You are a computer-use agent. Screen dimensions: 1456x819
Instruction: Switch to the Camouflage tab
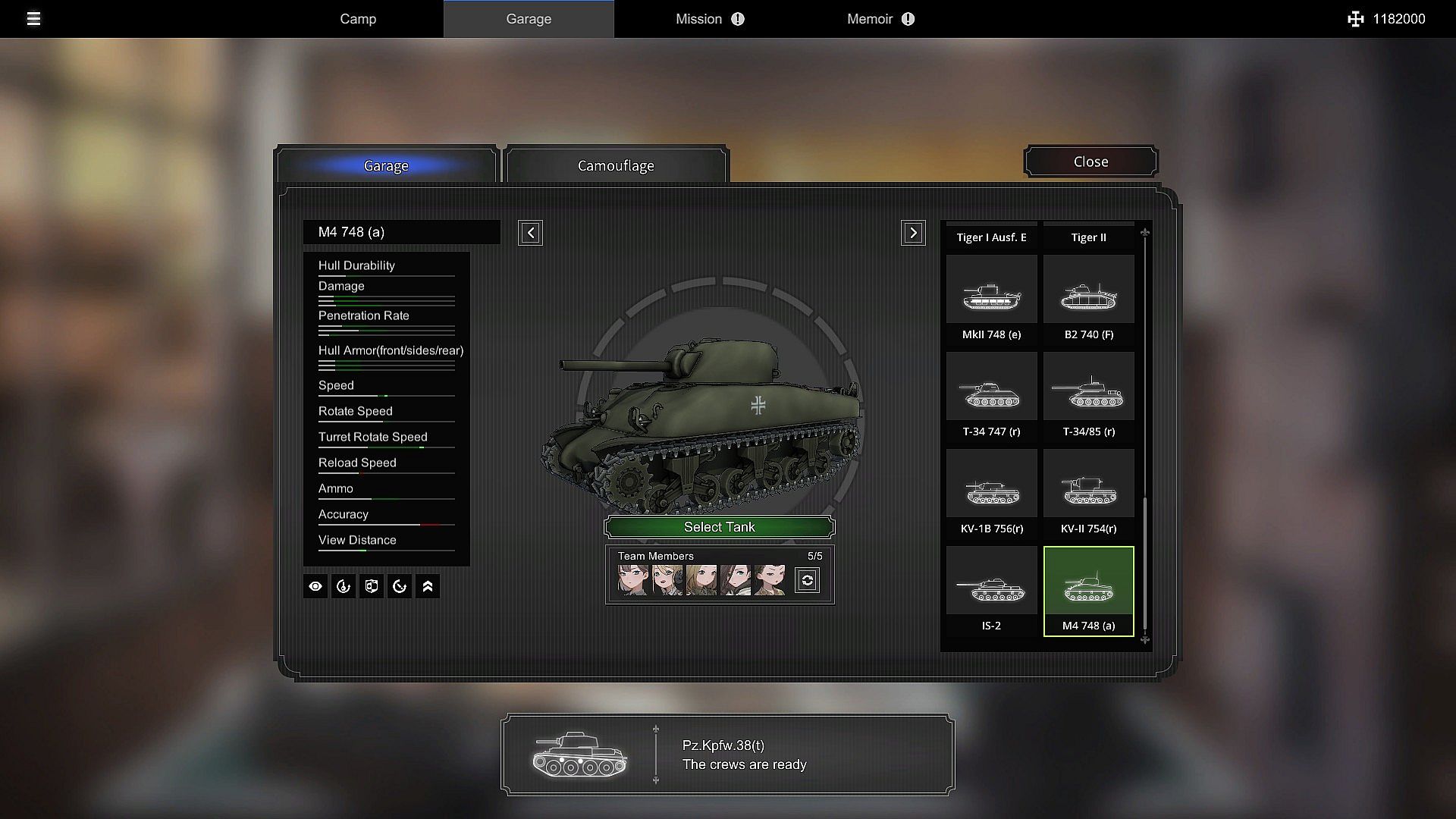(x=616, y=165)
